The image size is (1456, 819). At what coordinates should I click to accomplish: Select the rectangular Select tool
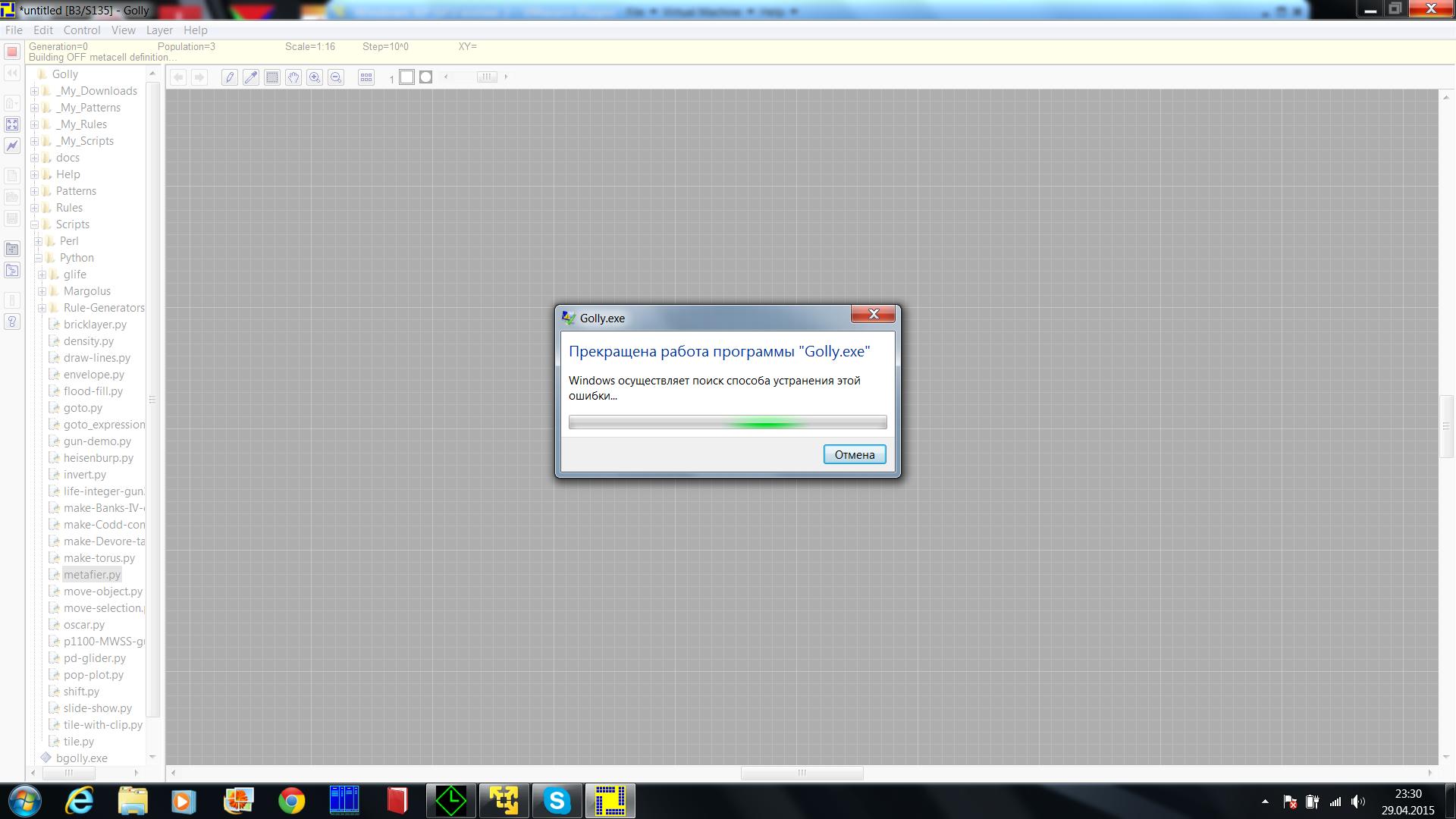point(271,77)
